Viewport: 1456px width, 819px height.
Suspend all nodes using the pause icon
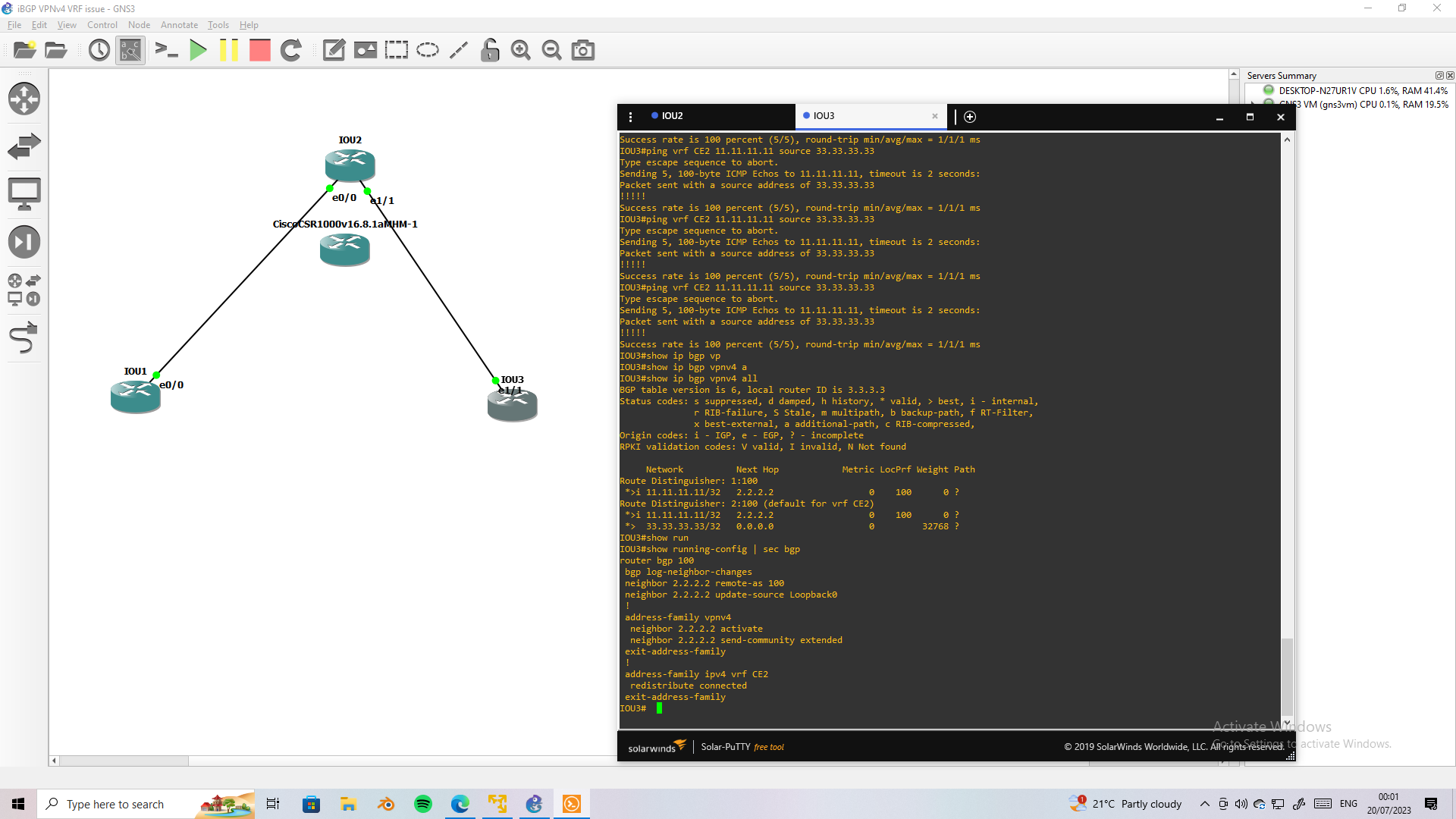tap(229, 50)
